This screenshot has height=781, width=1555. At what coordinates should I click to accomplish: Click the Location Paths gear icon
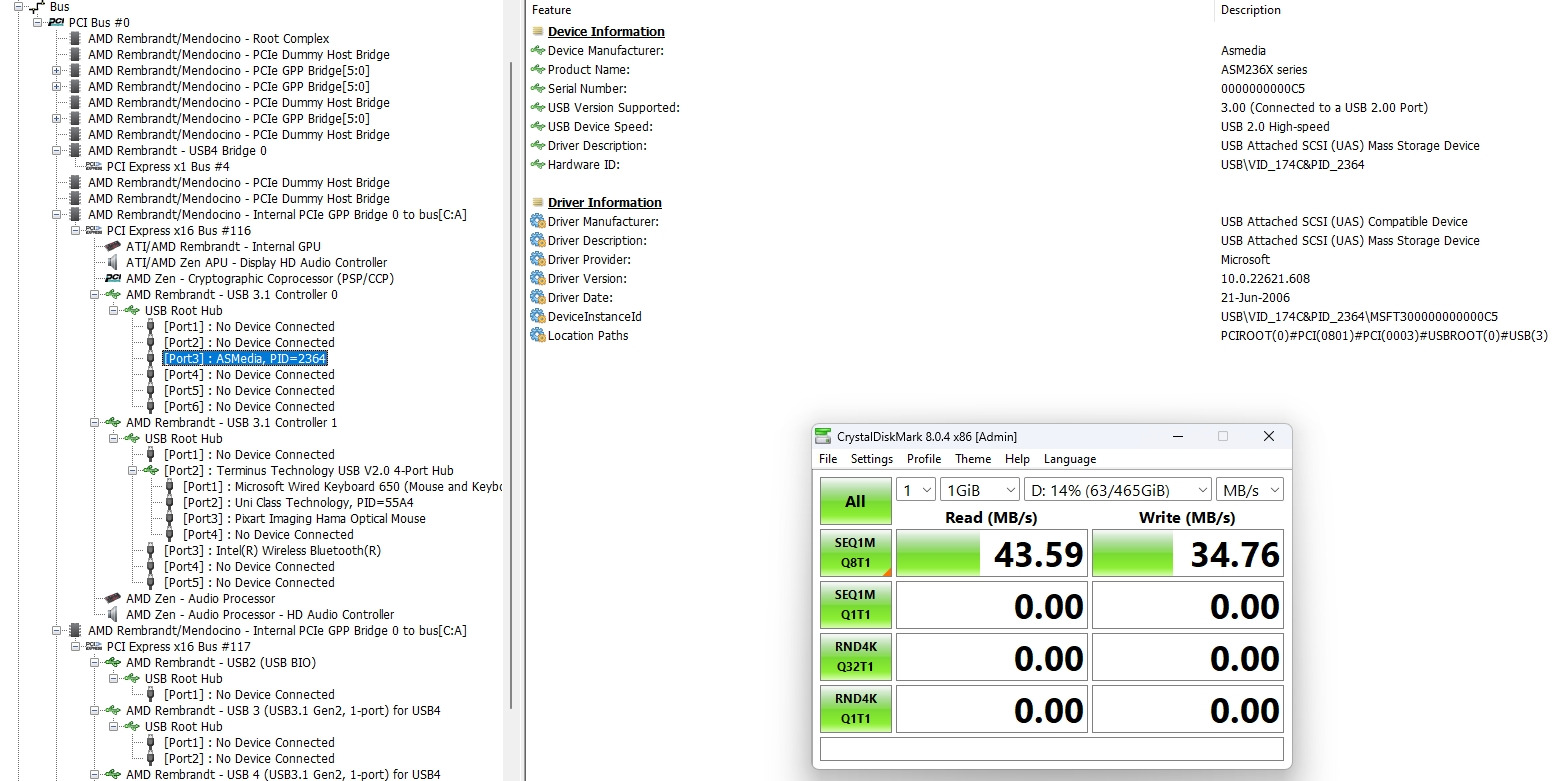click(538, 336)
